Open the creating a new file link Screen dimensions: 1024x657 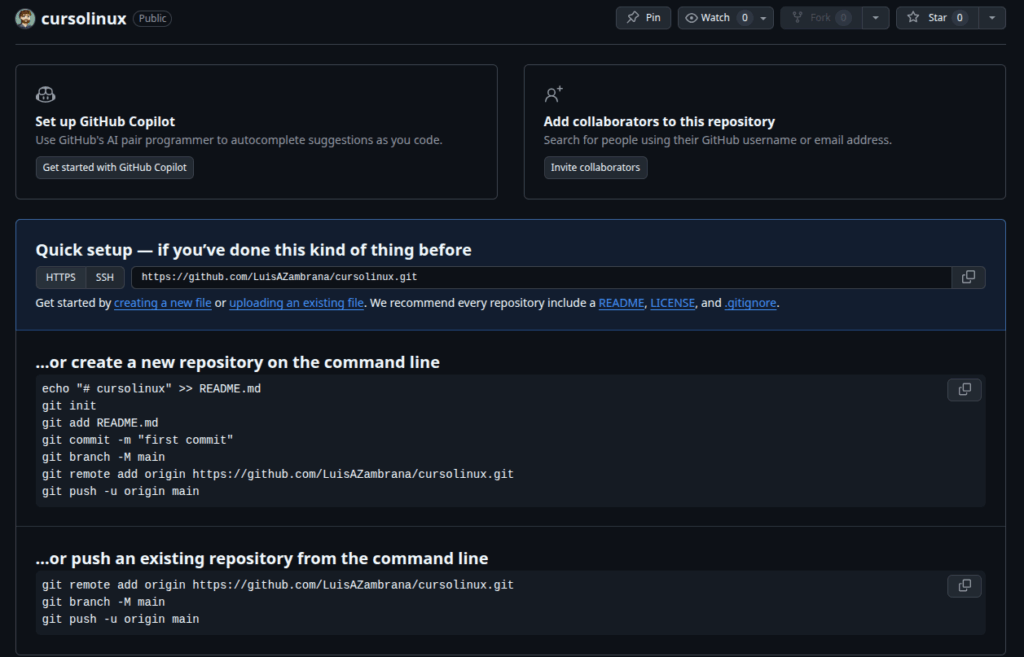pyautogui.click(x=162, y=303)
